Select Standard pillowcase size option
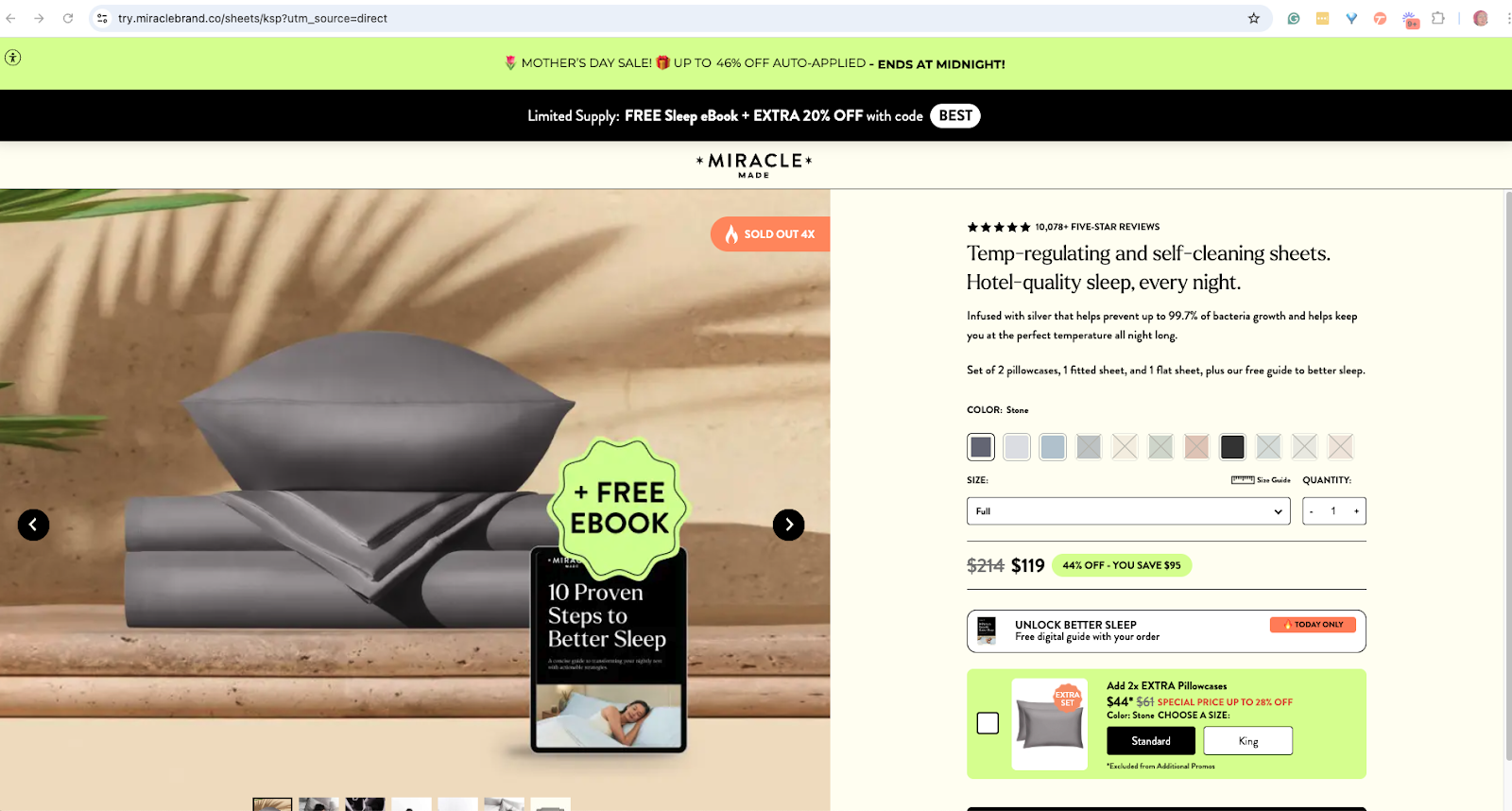1512x811 pixels. click(x=1151, y=741)
